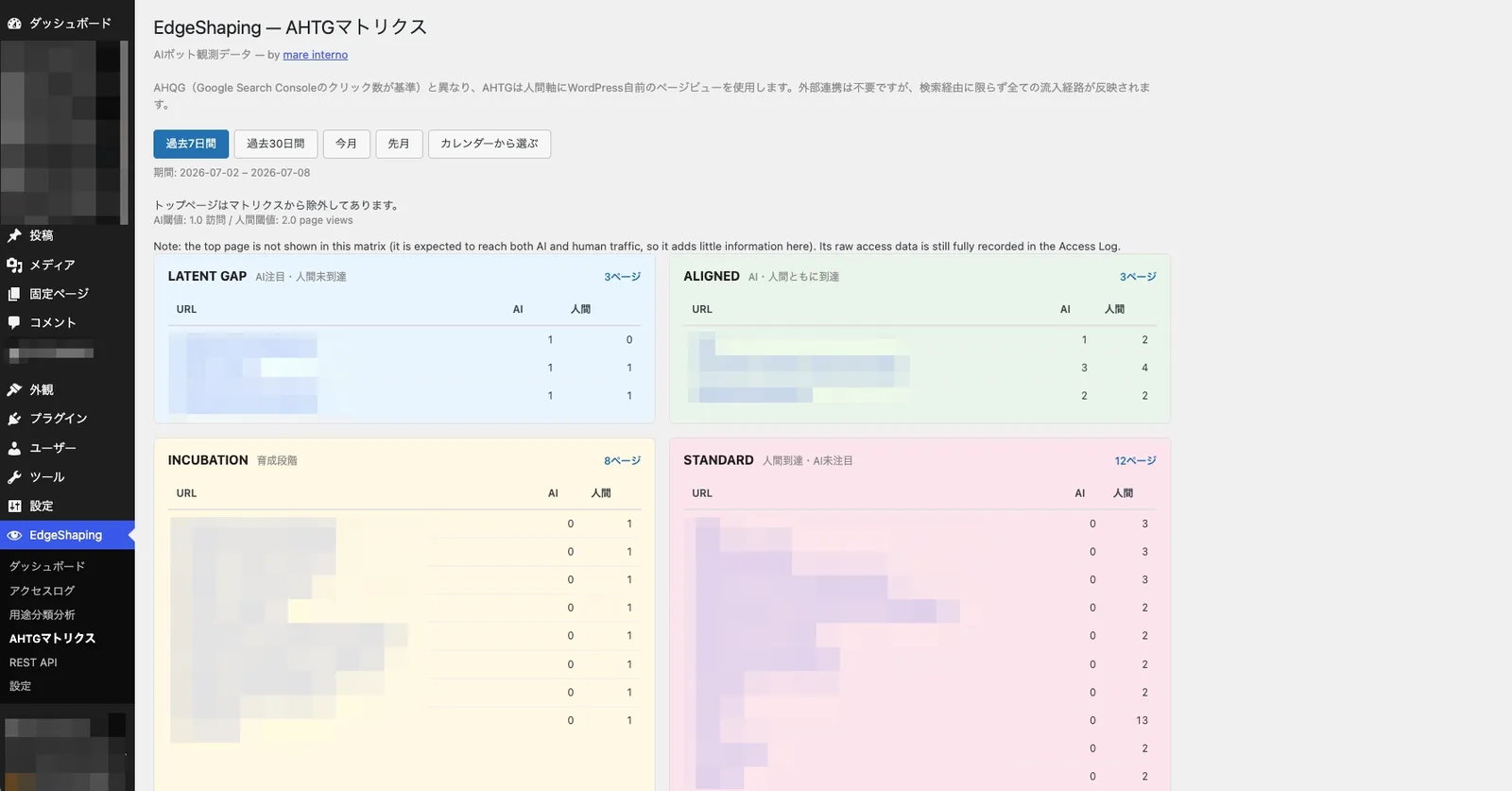The image size is (1512, 791).
Task: Open the 8ページ link in INCUBATION
Action: [x=622, y=460]
